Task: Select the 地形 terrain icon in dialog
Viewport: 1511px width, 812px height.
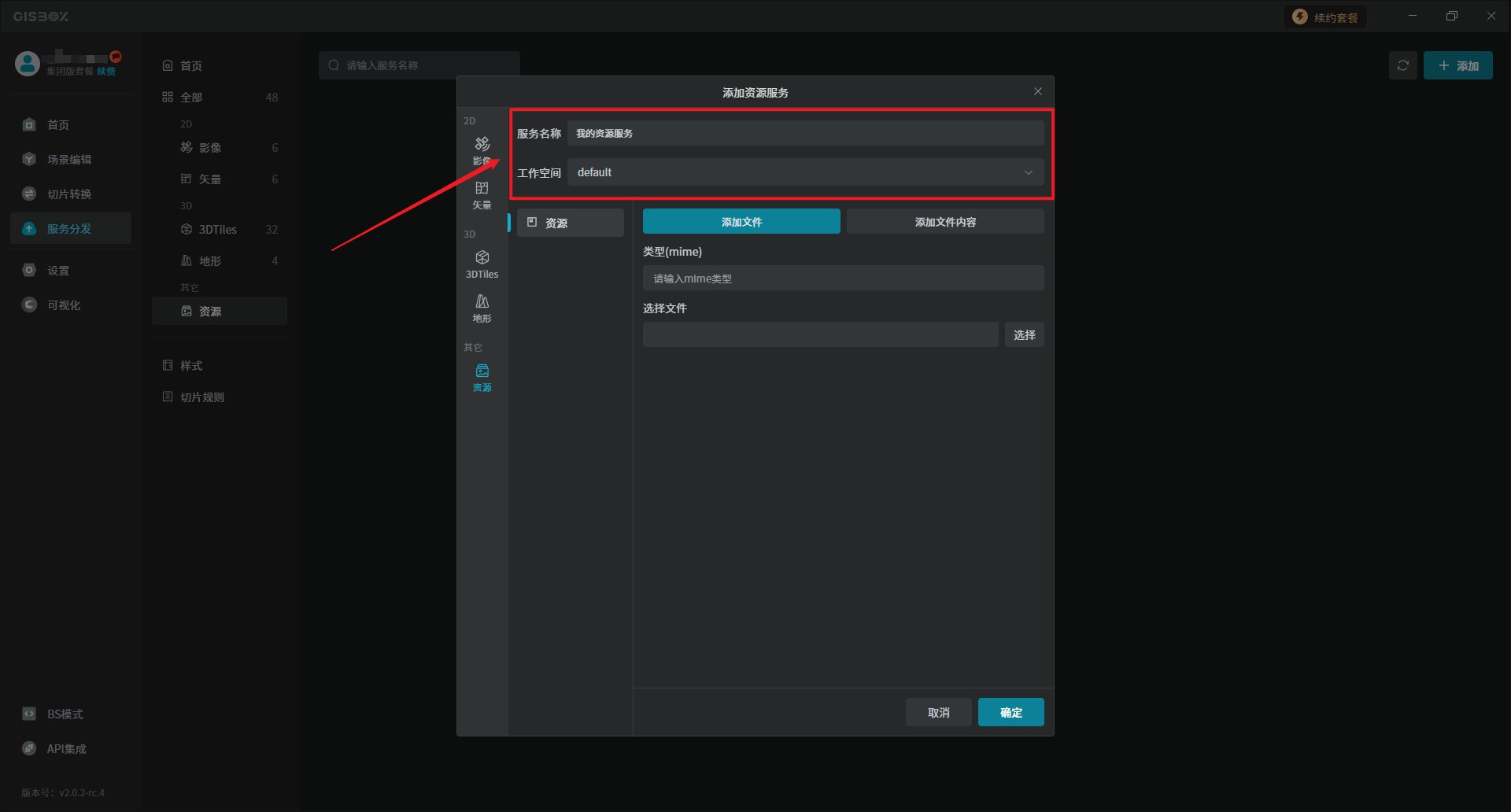Action: tap(482, 308)
